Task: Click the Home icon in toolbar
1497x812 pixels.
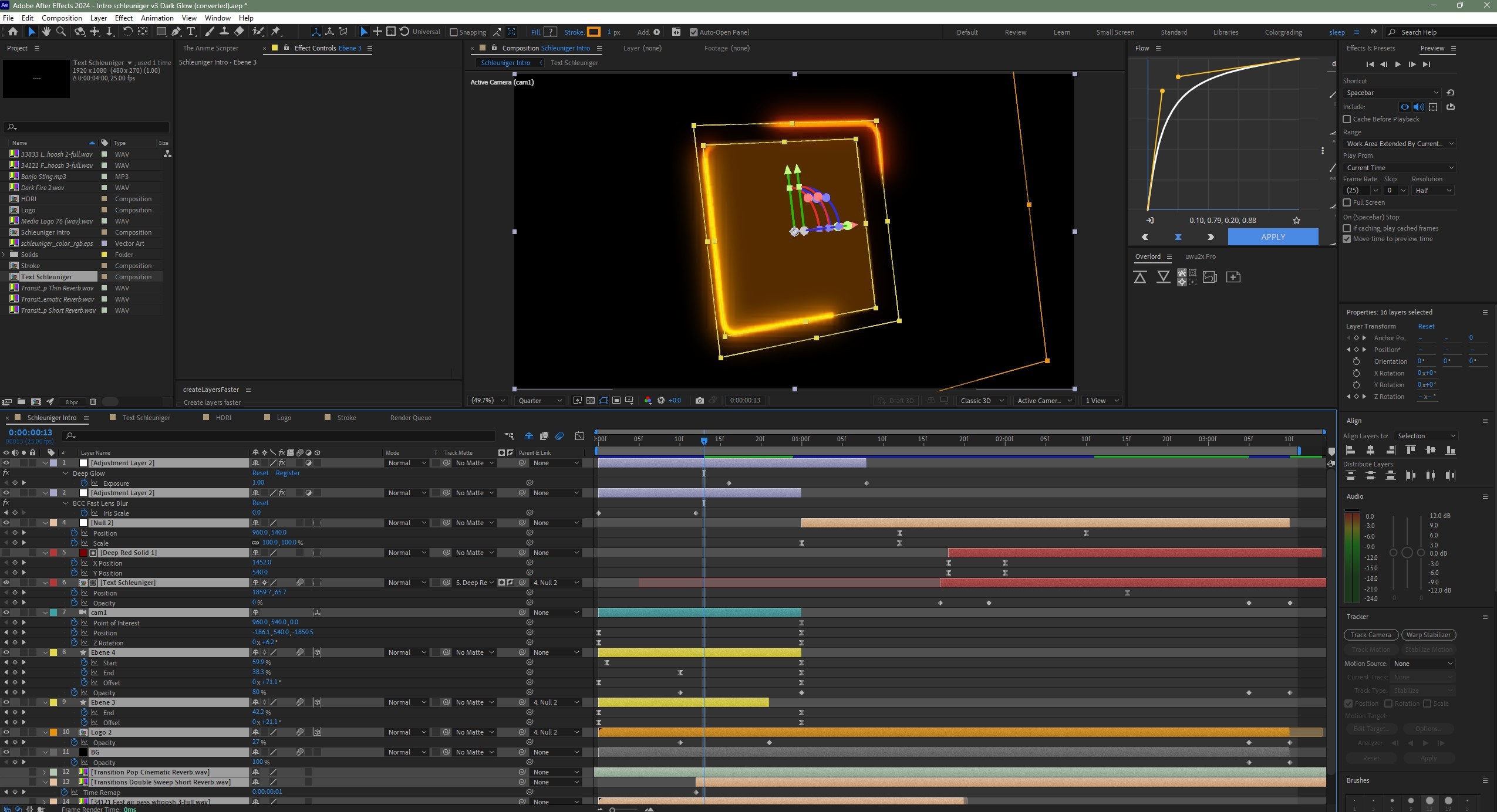Action: (13, 32)
